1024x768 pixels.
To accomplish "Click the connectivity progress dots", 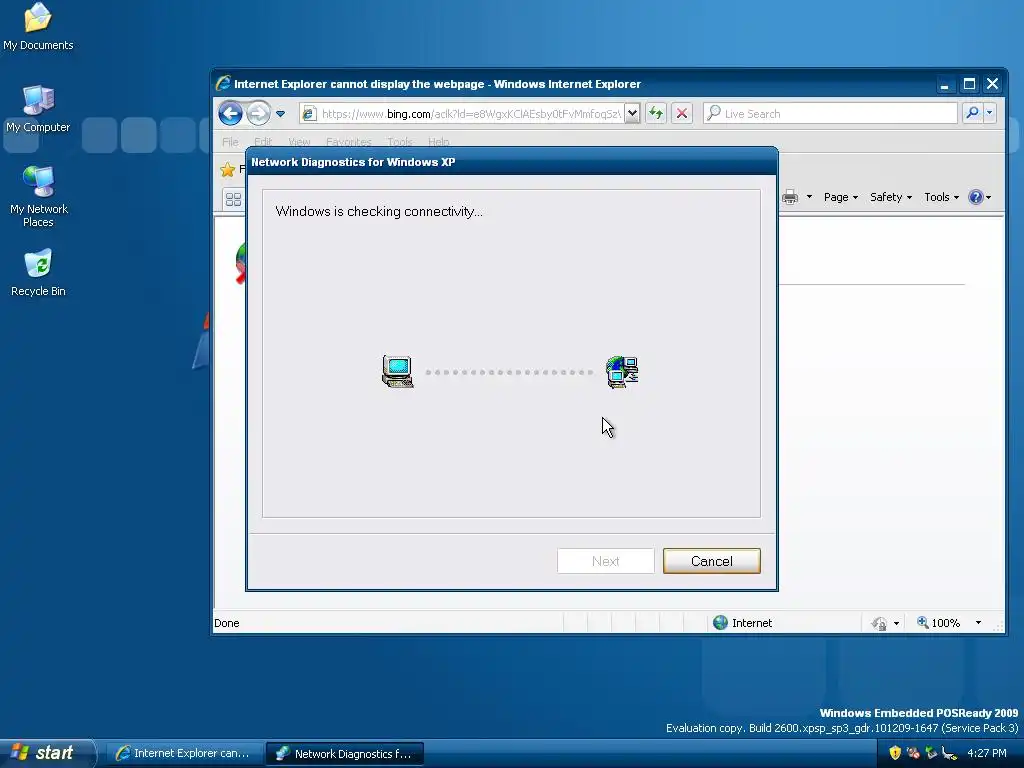I will tap(509, 372).
